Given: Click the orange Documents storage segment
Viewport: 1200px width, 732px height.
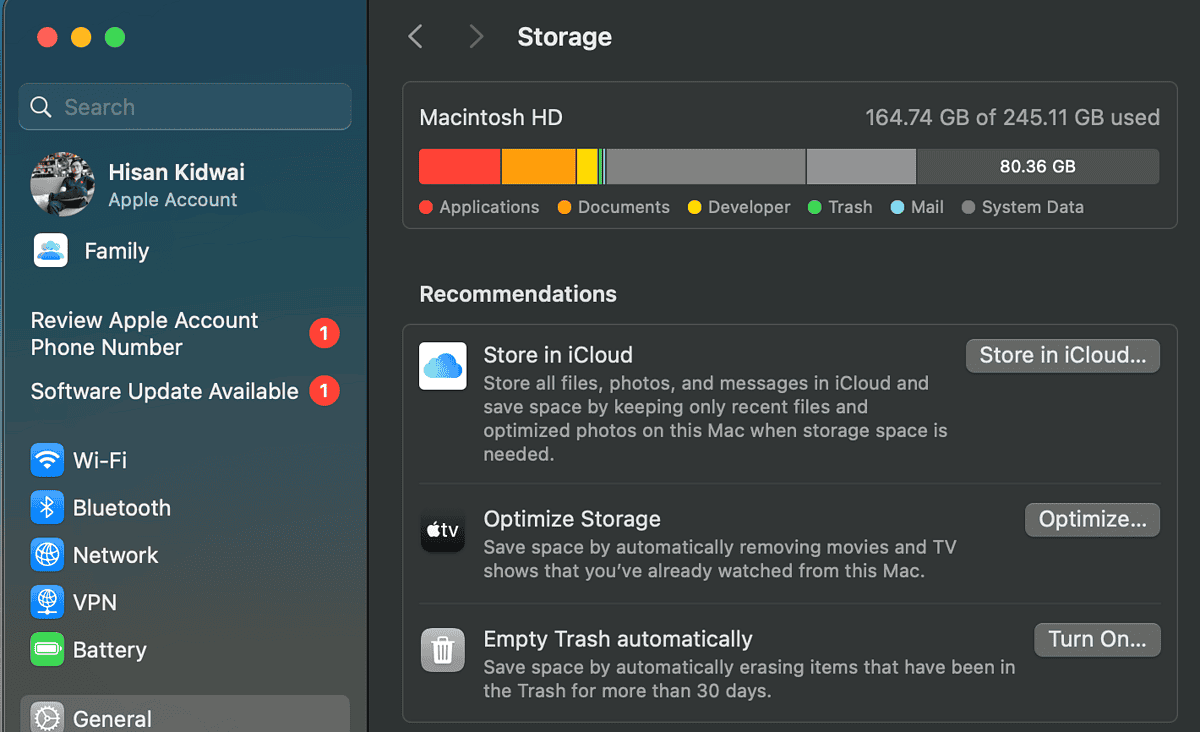Looking at the screenshot, I should pyautogui.click(x=538, y=166).
